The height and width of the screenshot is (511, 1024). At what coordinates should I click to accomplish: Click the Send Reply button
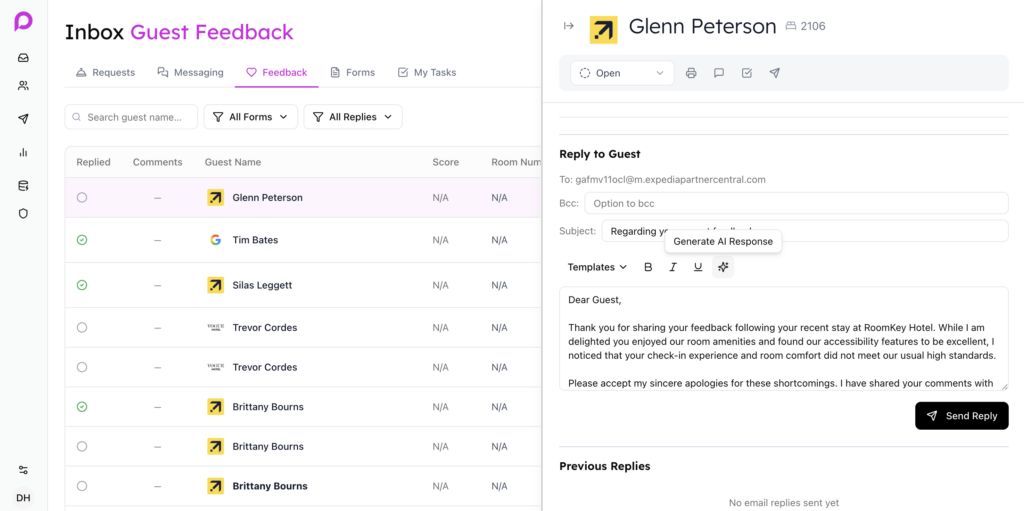[x=962, y=416]
